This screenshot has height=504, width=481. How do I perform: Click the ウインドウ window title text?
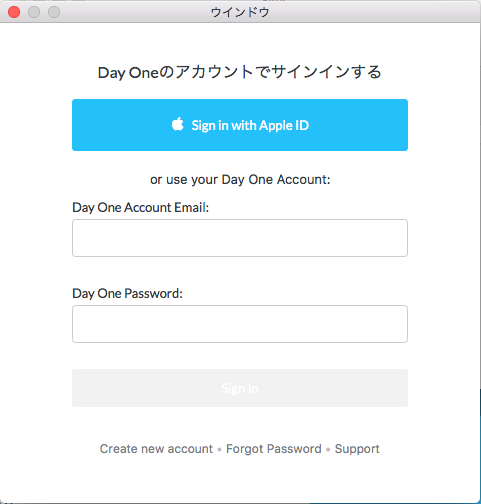240,12
